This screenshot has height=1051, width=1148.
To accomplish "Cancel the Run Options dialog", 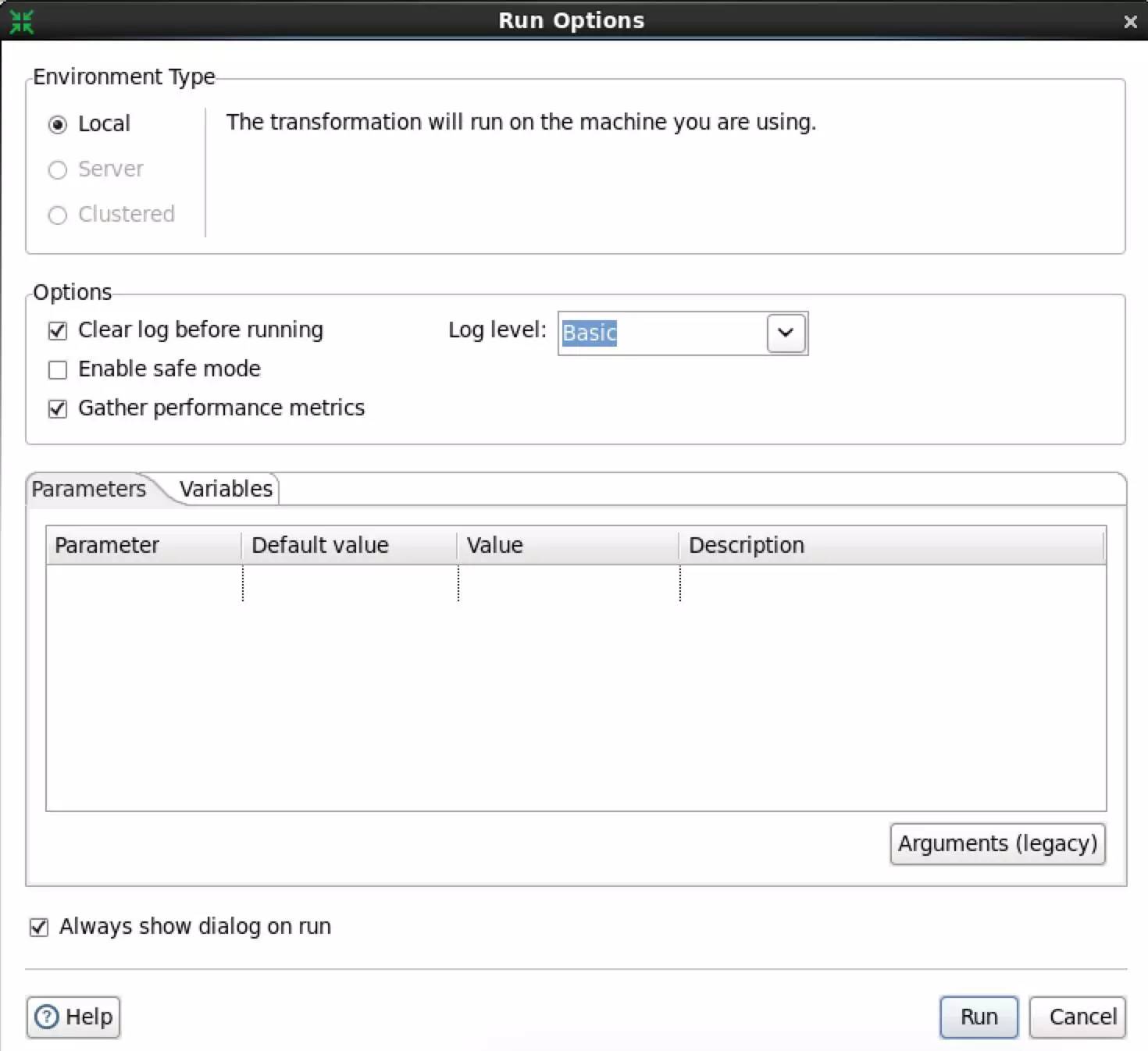I will (x=1077, y=1017).
